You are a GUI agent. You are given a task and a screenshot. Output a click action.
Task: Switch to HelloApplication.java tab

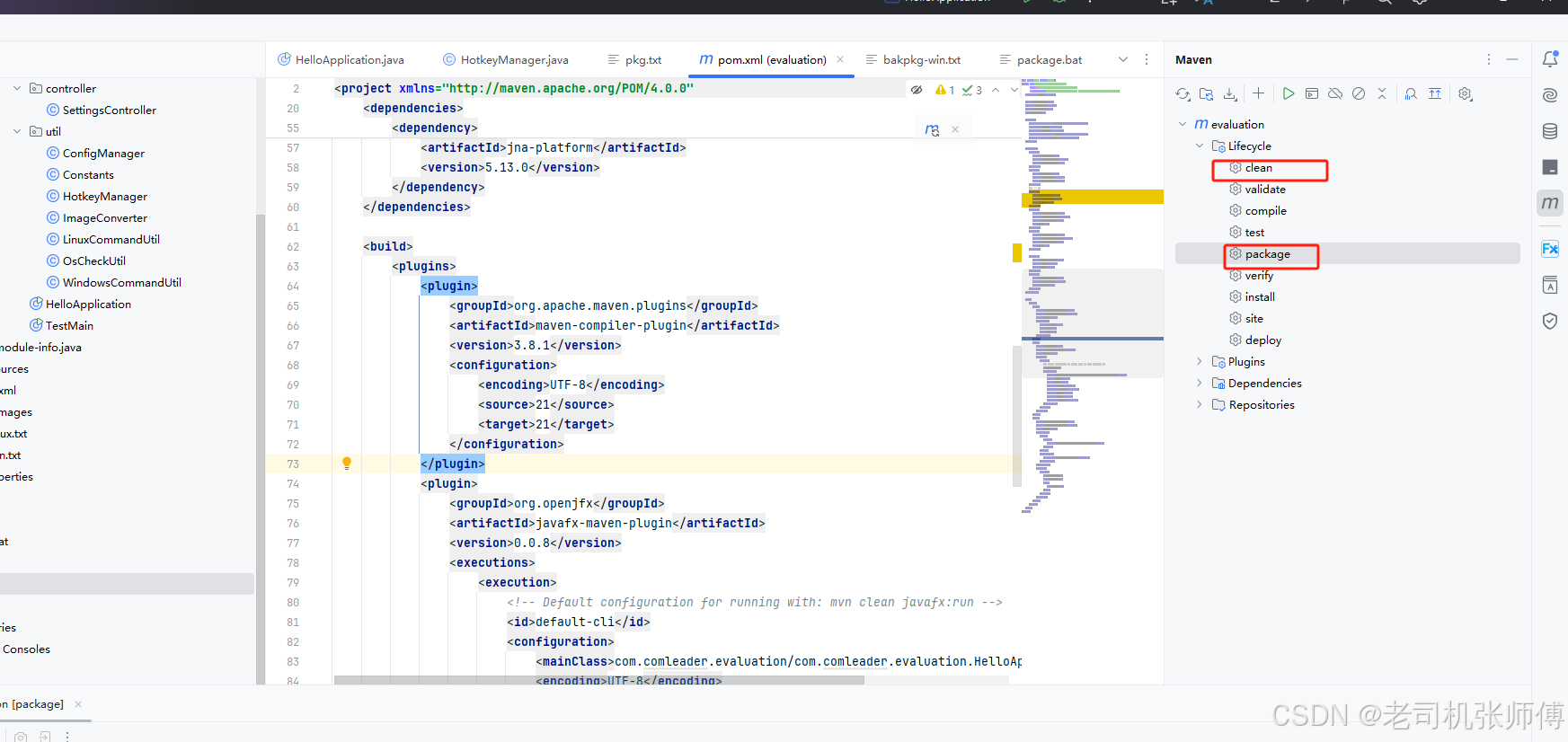tap(341, 60)
